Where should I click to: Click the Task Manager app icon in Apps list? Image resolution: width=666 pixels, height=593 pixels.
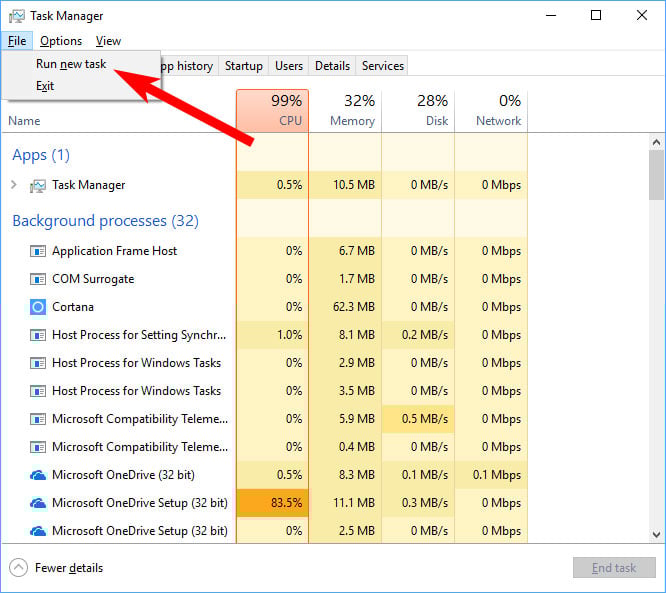(37, 185)
